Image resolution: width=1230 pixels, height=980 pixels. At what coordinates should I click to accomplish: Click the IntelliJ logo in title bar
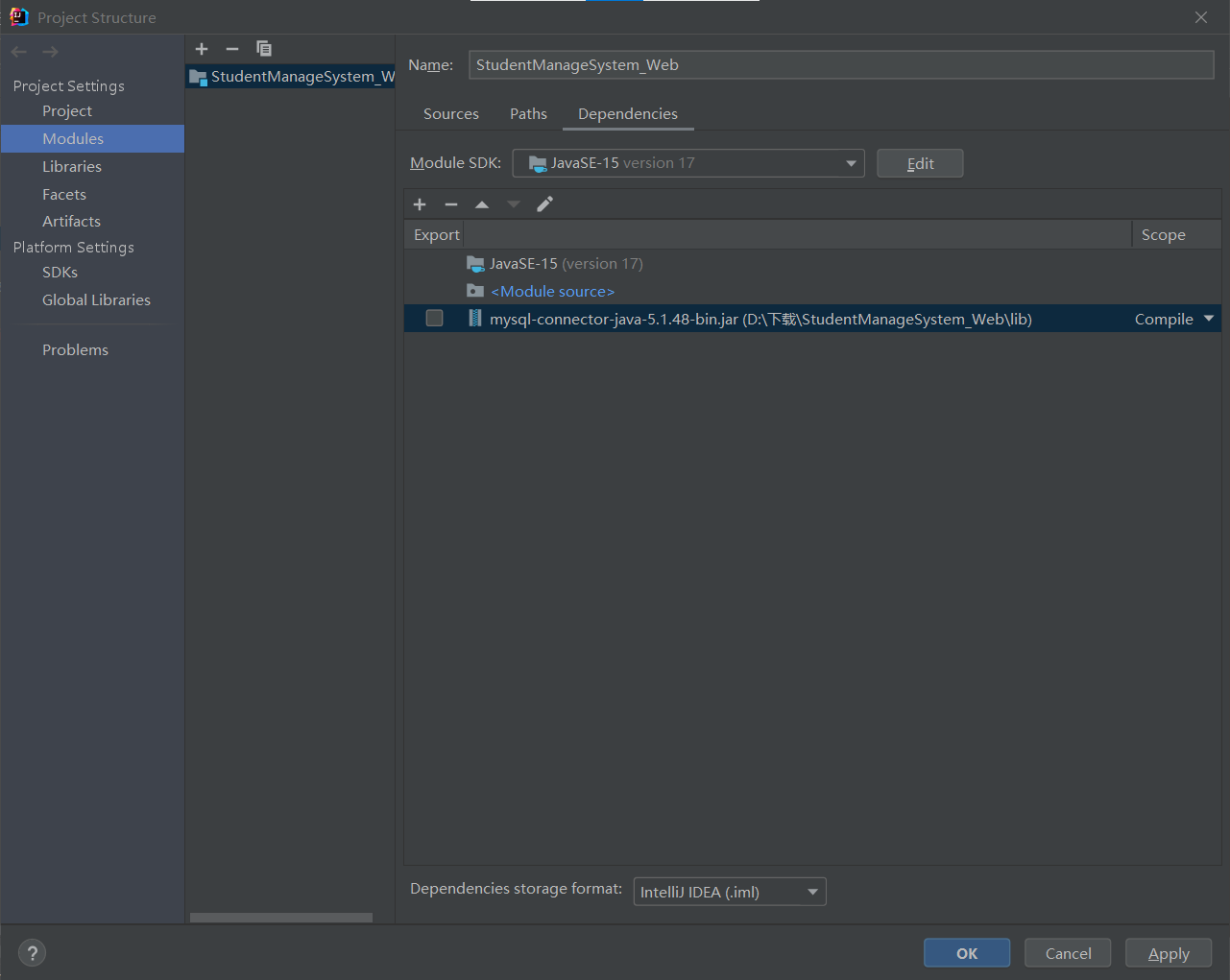[x=18, y=16]
